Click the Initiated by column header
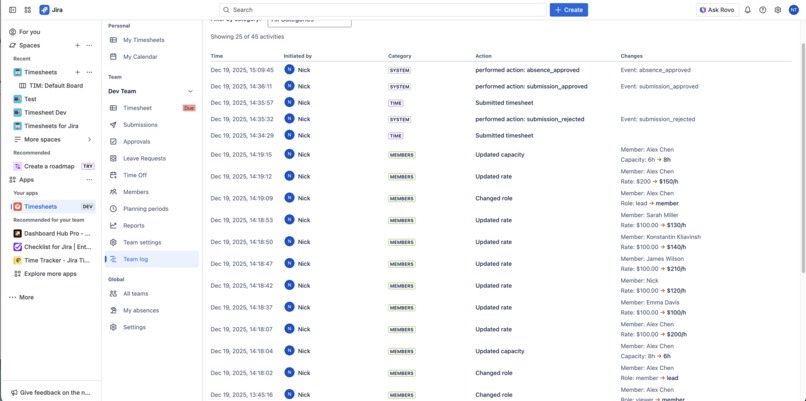Image resolution: width=806 pixels, height=401 pixels. coord(298,56)
